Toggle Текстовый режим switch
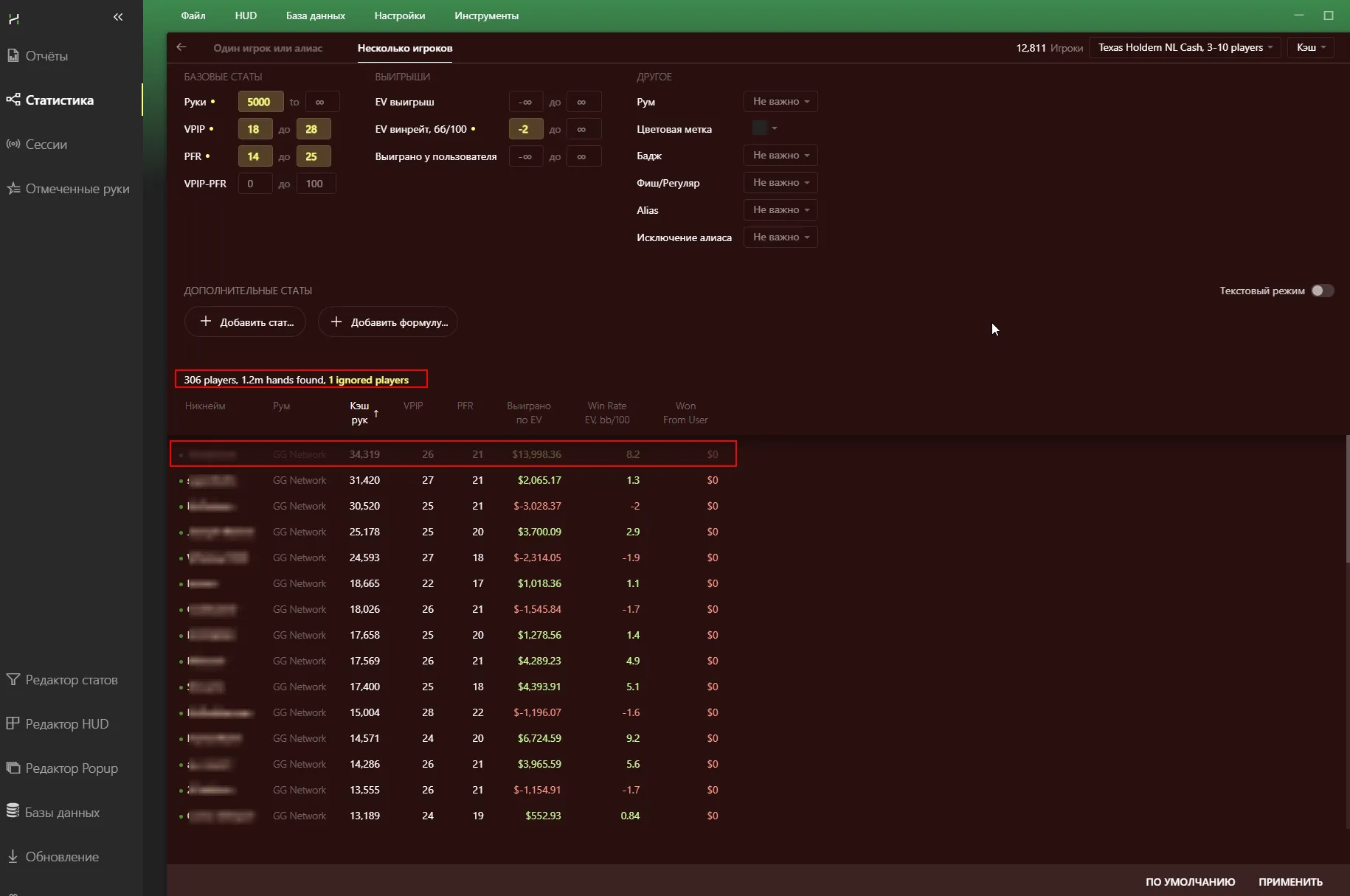1350x896 pixels. click(1322, 291)
